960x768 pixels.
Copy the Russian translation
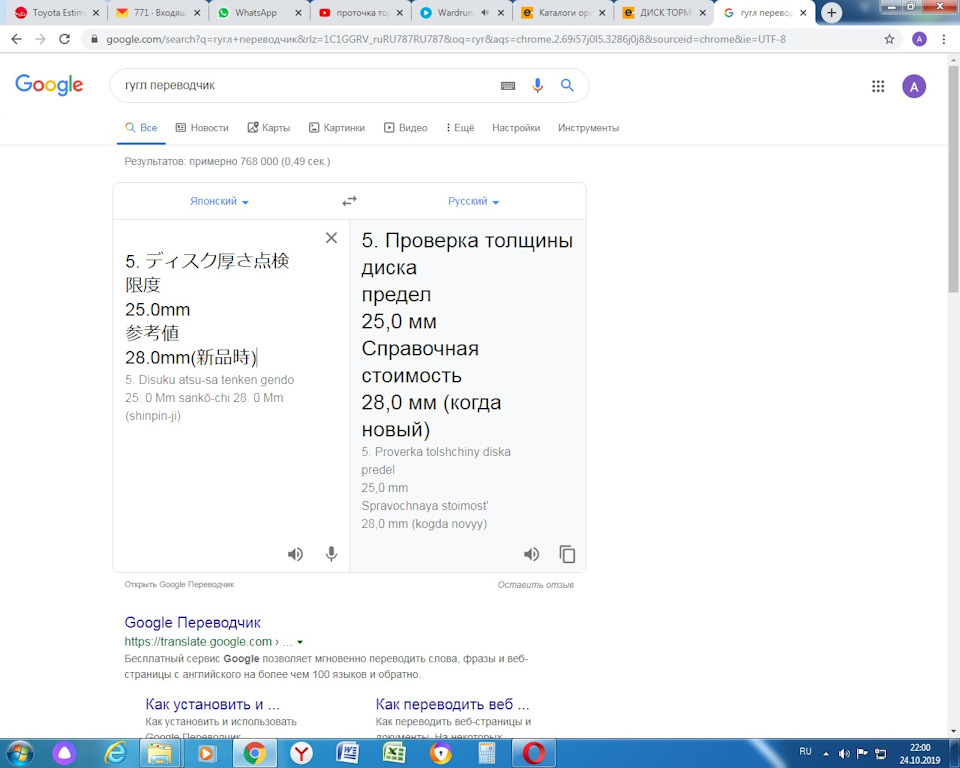point(568,554)
